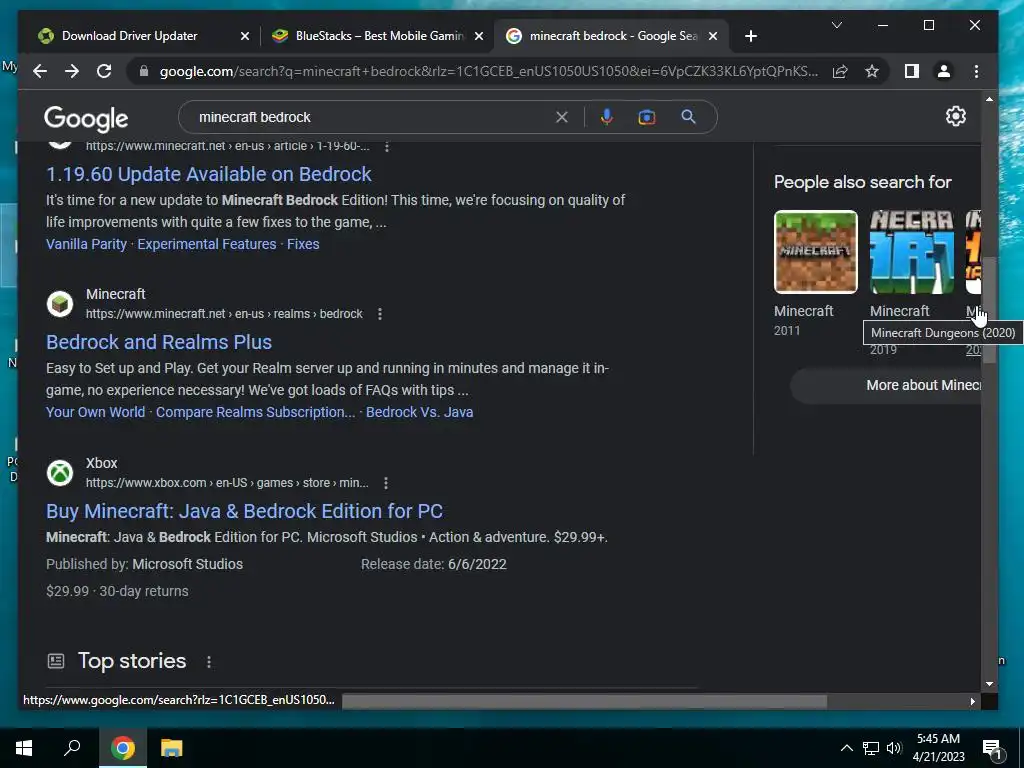Open a new browser tab
The height and width of the screenshot is (768, 1024).
751,36
